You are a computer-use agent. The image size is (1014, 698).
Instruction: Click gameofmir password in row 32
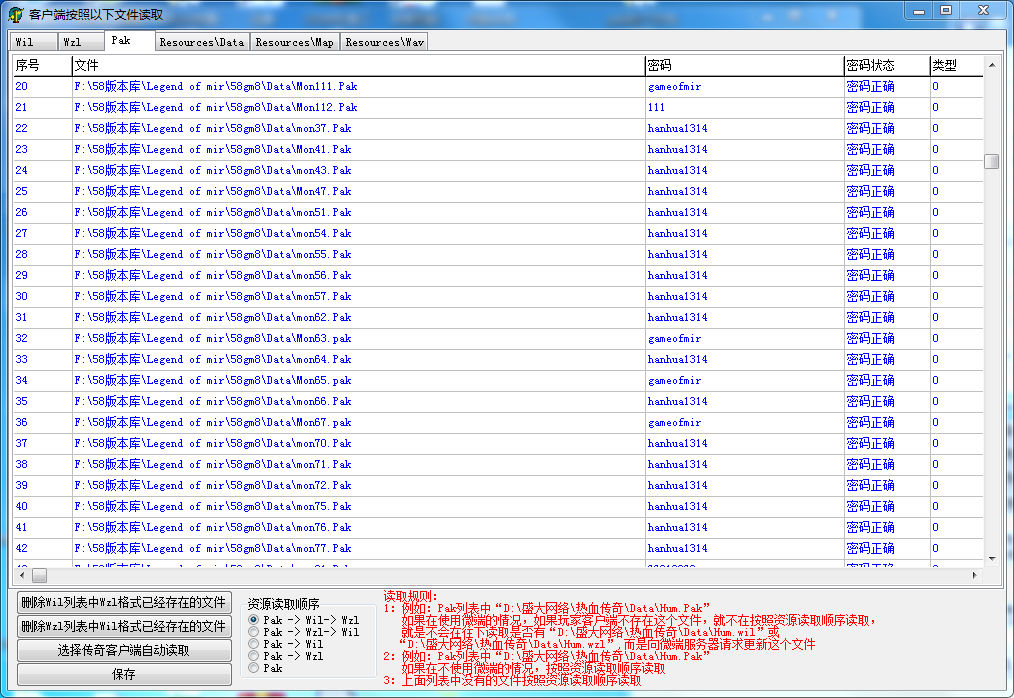pos(674,339)
